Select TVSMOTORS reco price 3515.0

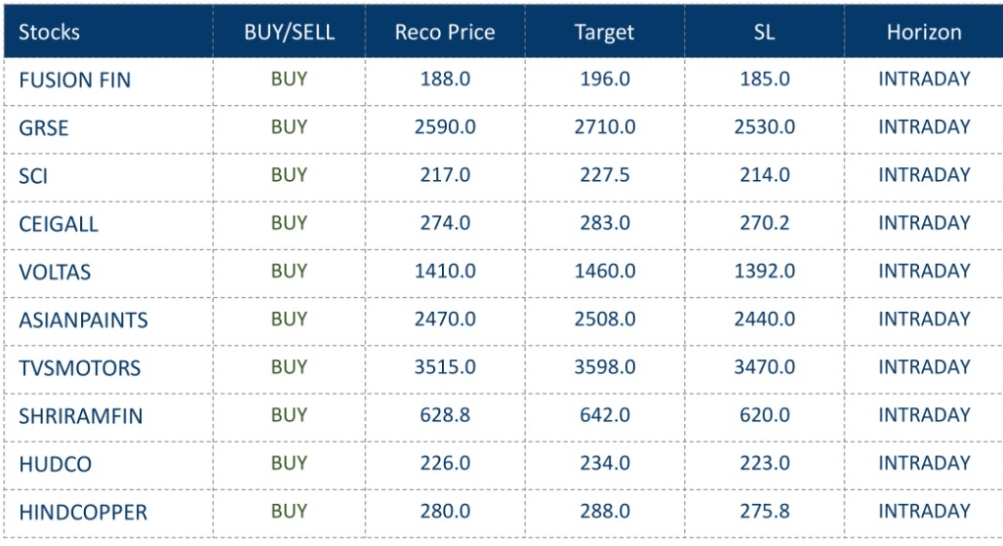click(444, 367)
